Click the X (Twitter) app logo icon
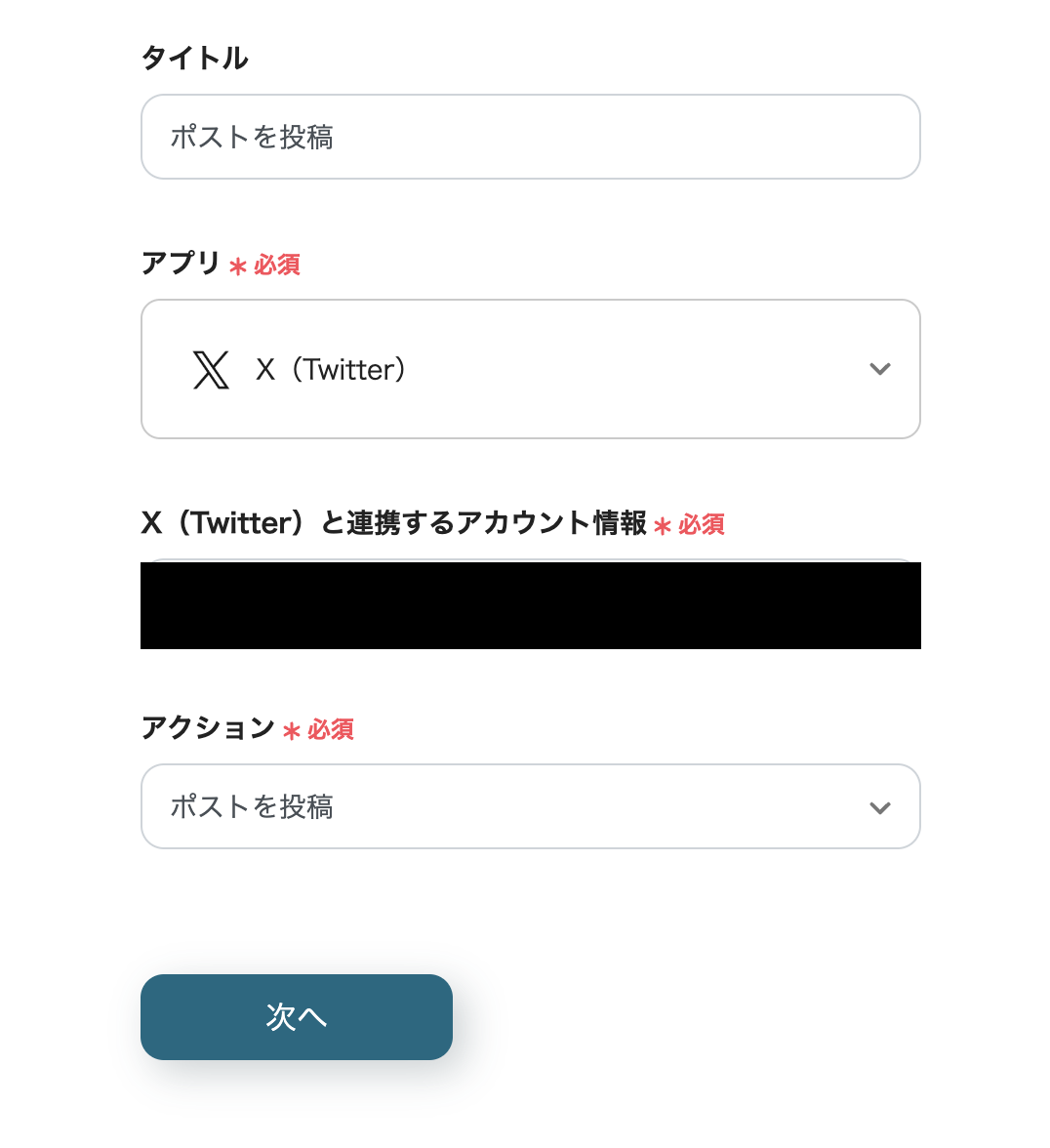This screenshot has width=1050, height=1148. (x=213, y=369)
